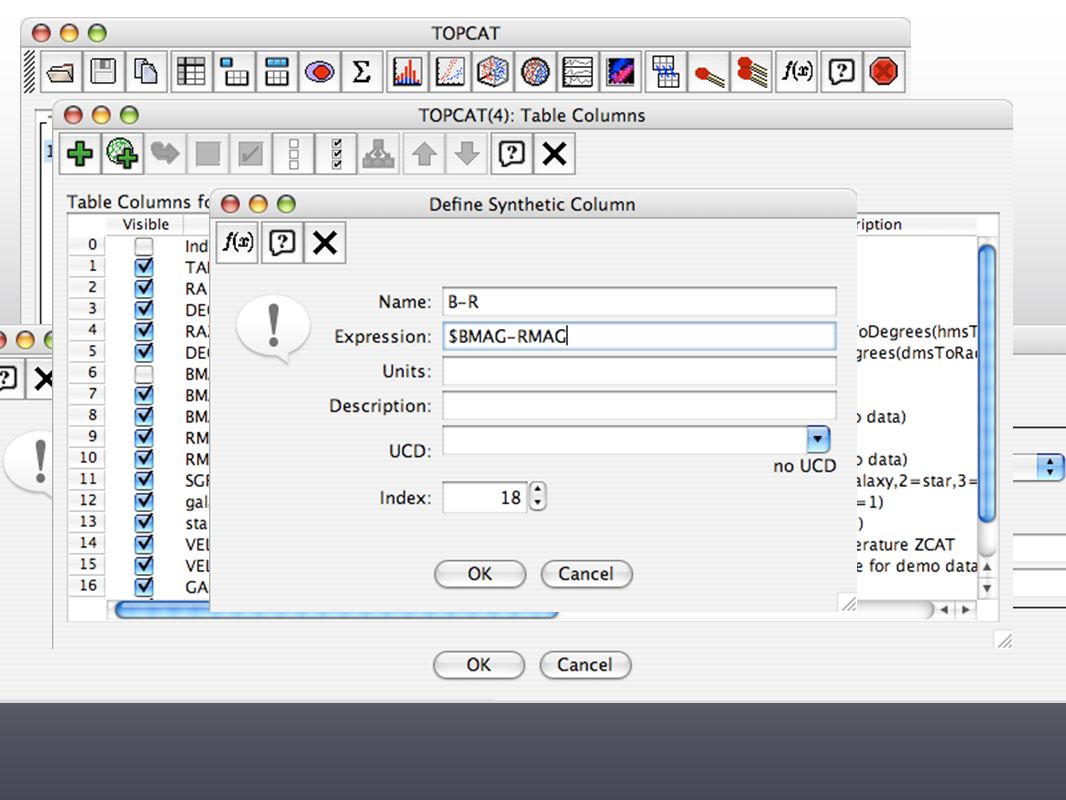This screenshot has width=1066, height=800.
Task: Click the lower OK button below the table
Action: (479, 665)
